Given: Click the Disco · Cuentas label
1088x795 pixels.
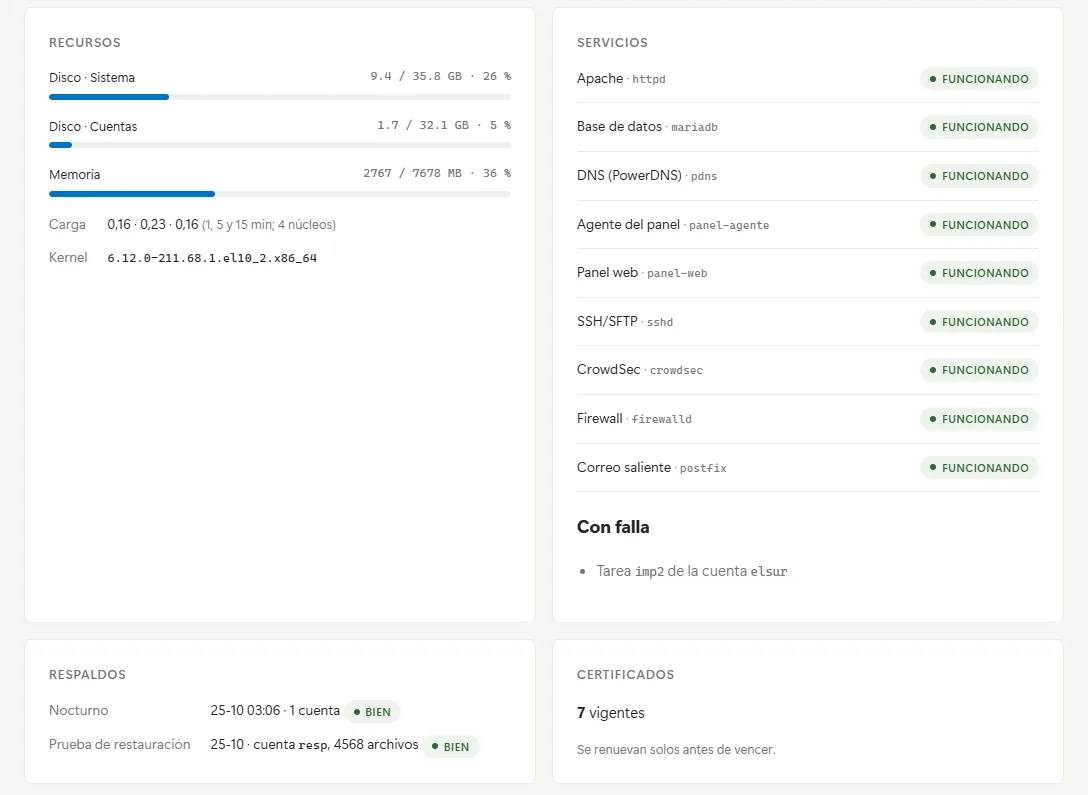Looking at the screenshot, I should [x=93, y=126].
